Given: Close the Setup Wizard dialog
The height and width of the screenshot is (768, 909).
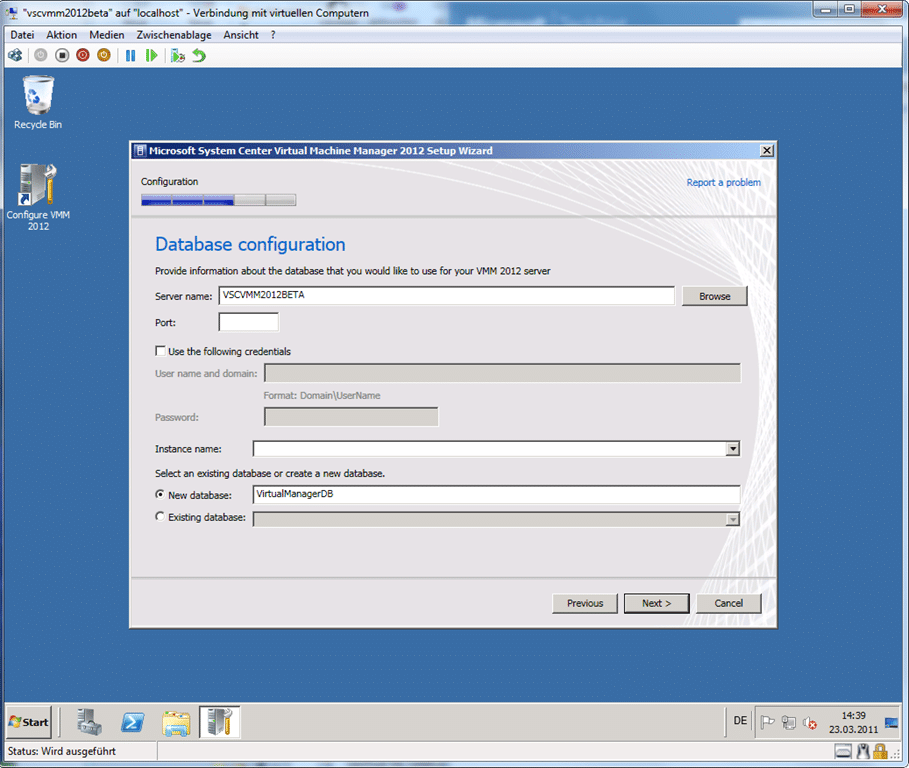Looking at the screenshot, I should click(x=766, y=151).
